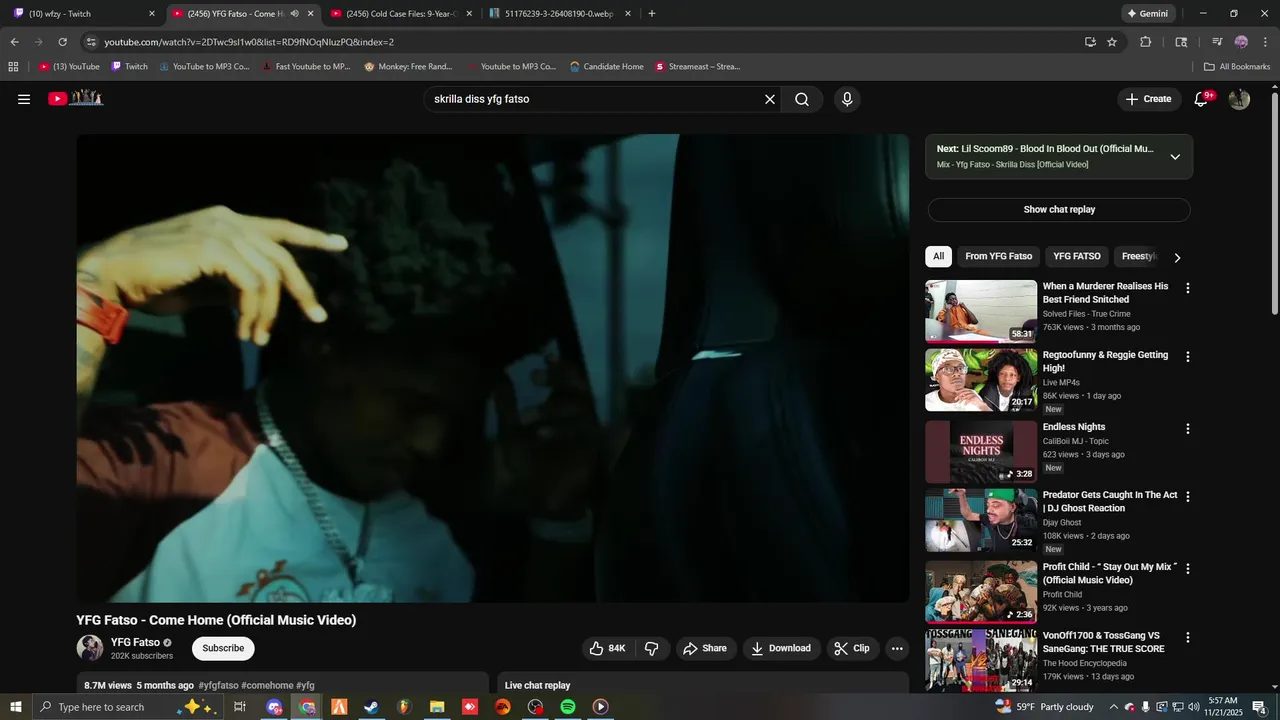Select the From YFG Fatso chip

(x=998, y=256)
